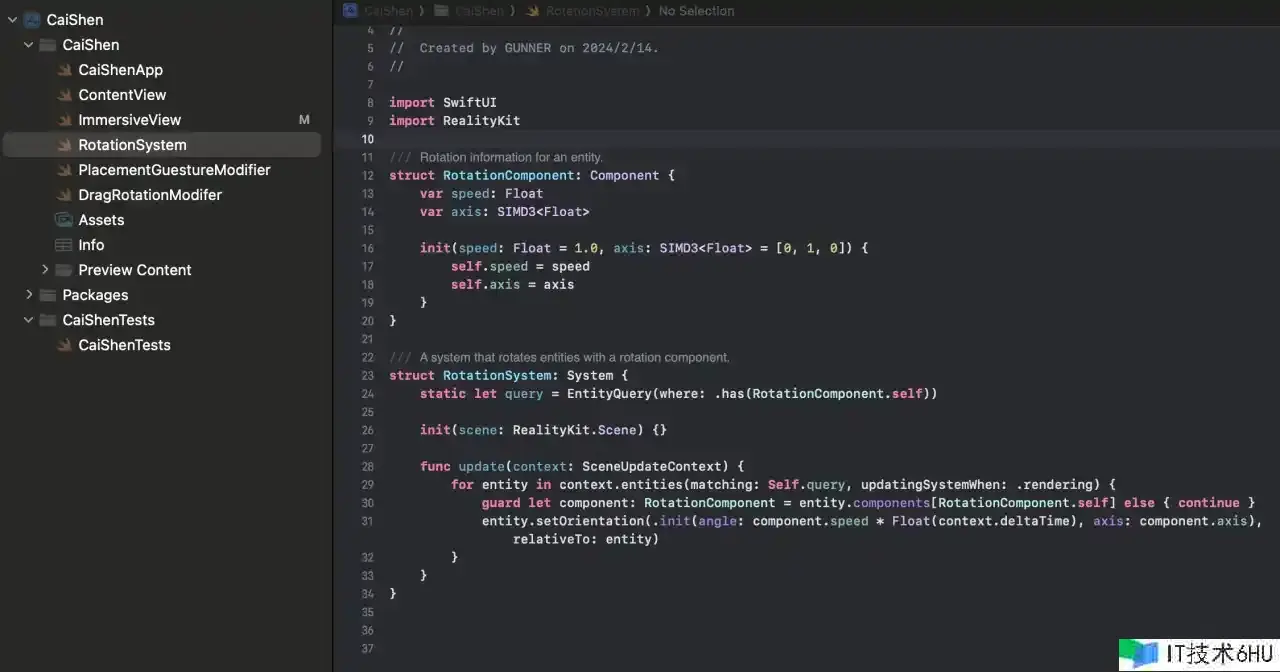
Task: Click No Selection in the jump bar
Action: pyautogui.click(x=696, y=11)
